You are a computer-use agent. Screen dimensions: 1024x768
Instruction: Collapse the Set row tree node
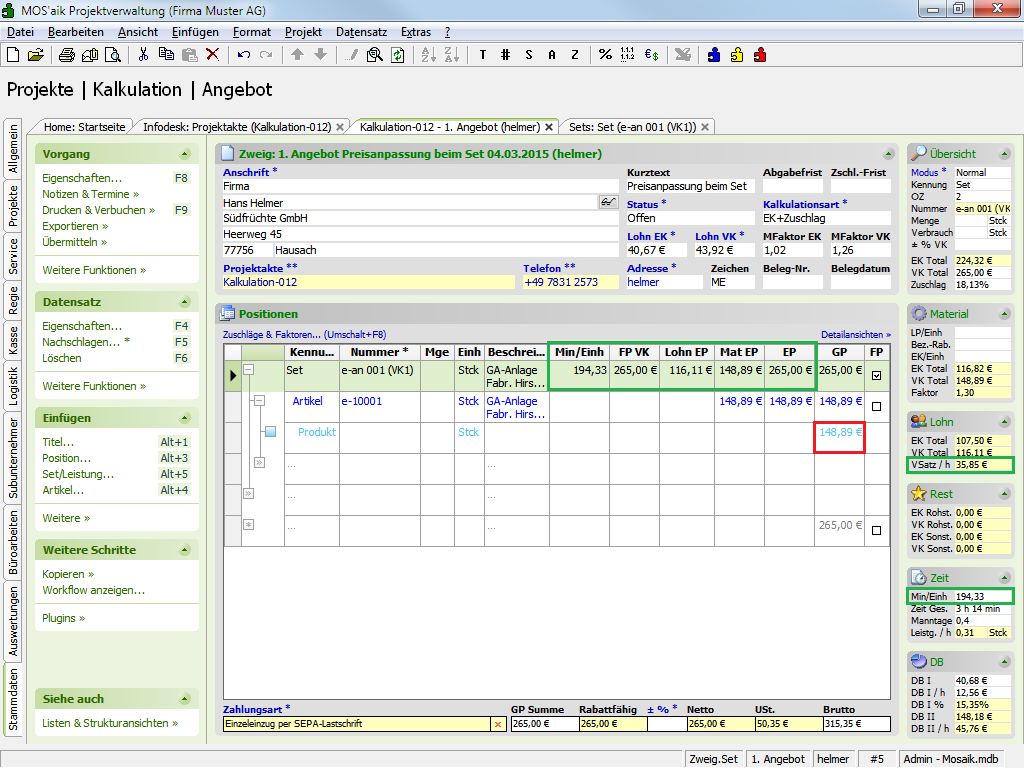[x=249, y=370]
